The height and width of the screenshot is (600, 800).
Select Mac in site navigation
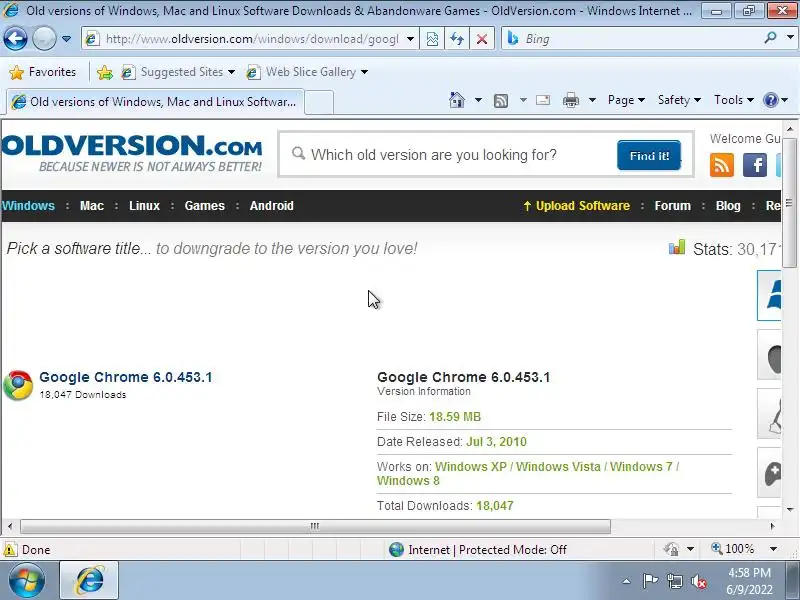(x=92, y=206)
